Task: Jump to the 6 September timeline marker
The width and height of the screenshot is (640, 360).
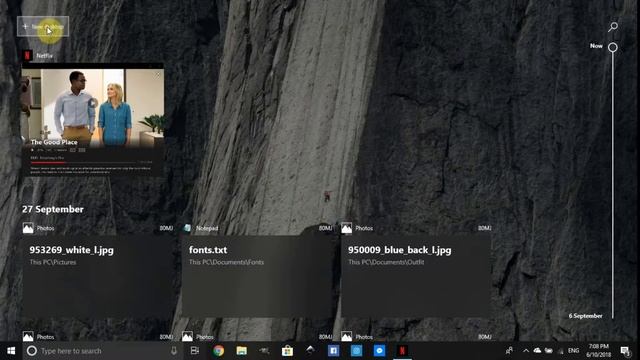Action: pos(585,316)
